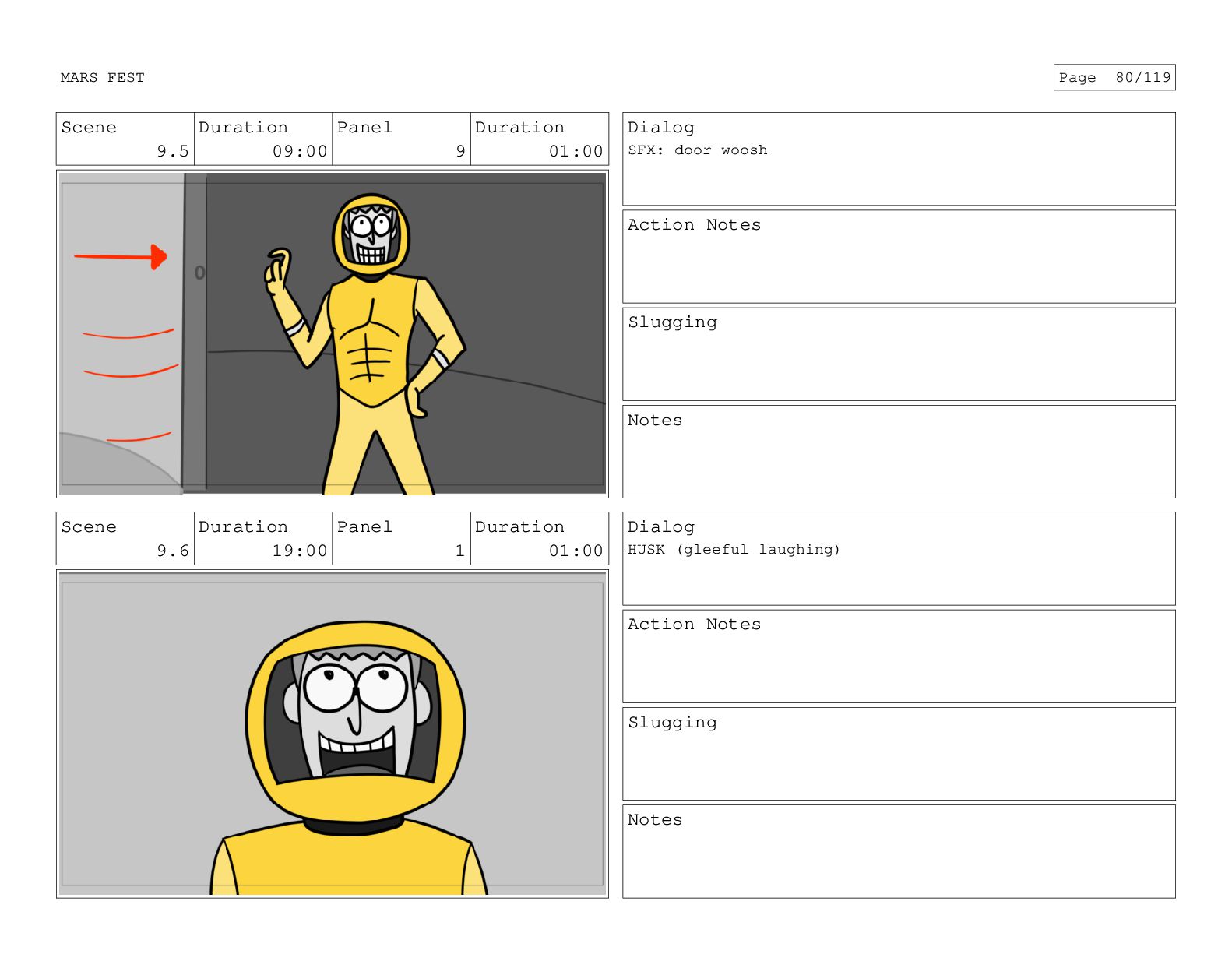Screen dimensions: 1232x954
Task: Click the 'MARS FEST' project title
Action: click(x=102, y=78)
